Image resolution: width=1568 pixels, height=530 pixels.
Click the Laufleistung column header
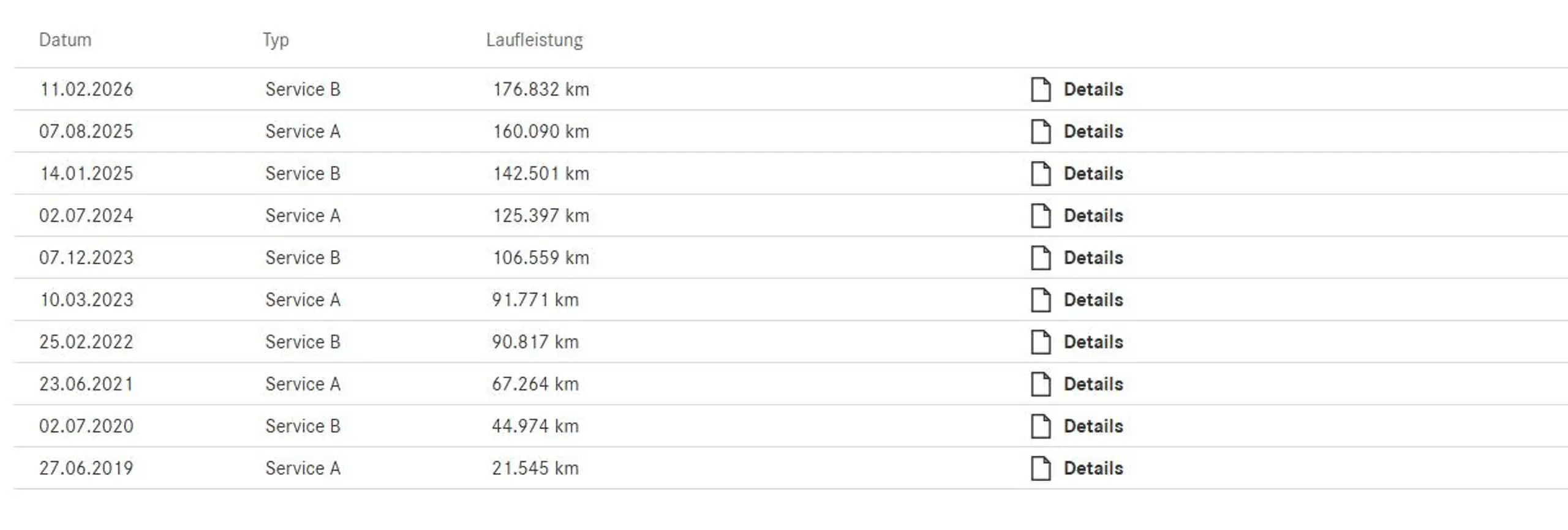tap(535, 40)
